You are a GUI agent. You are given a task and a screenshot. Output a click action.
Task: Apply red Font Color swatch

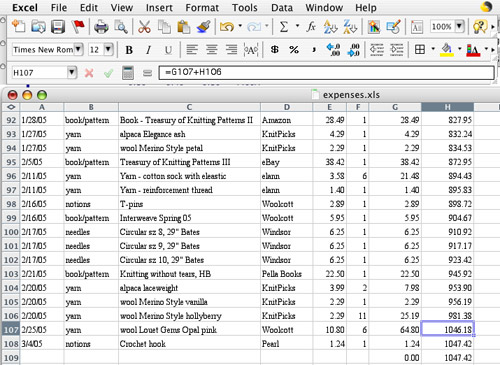pyautogui.click(x=473, y=50)
